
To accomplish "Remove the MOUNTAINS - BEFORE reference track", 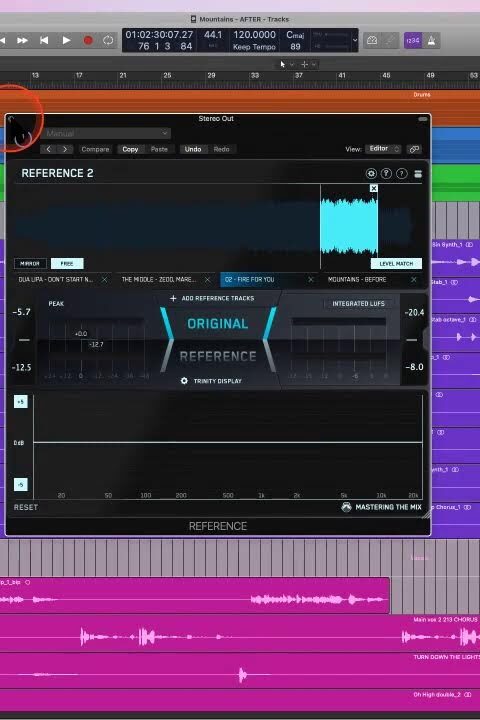I will tap(414, 280).
